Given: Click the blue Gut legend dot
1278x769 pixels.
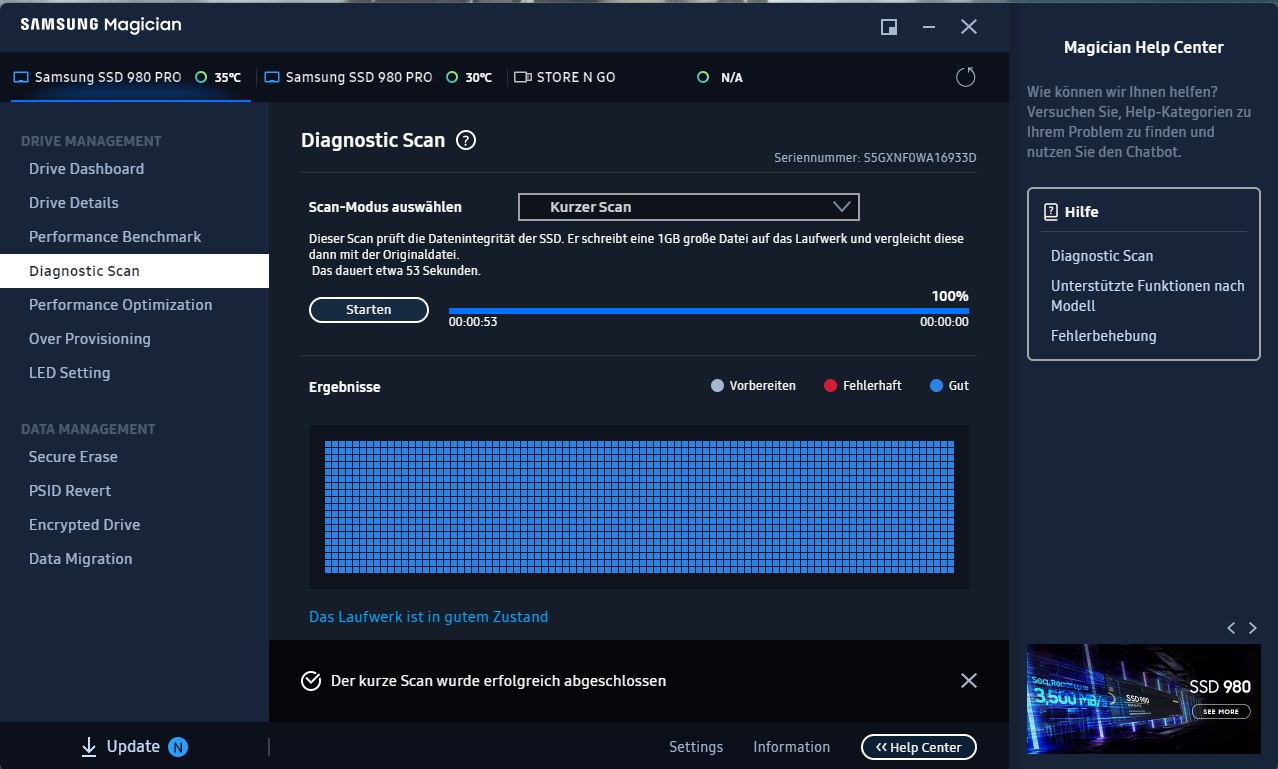Looking at the screenshot, I should (936, 386).
